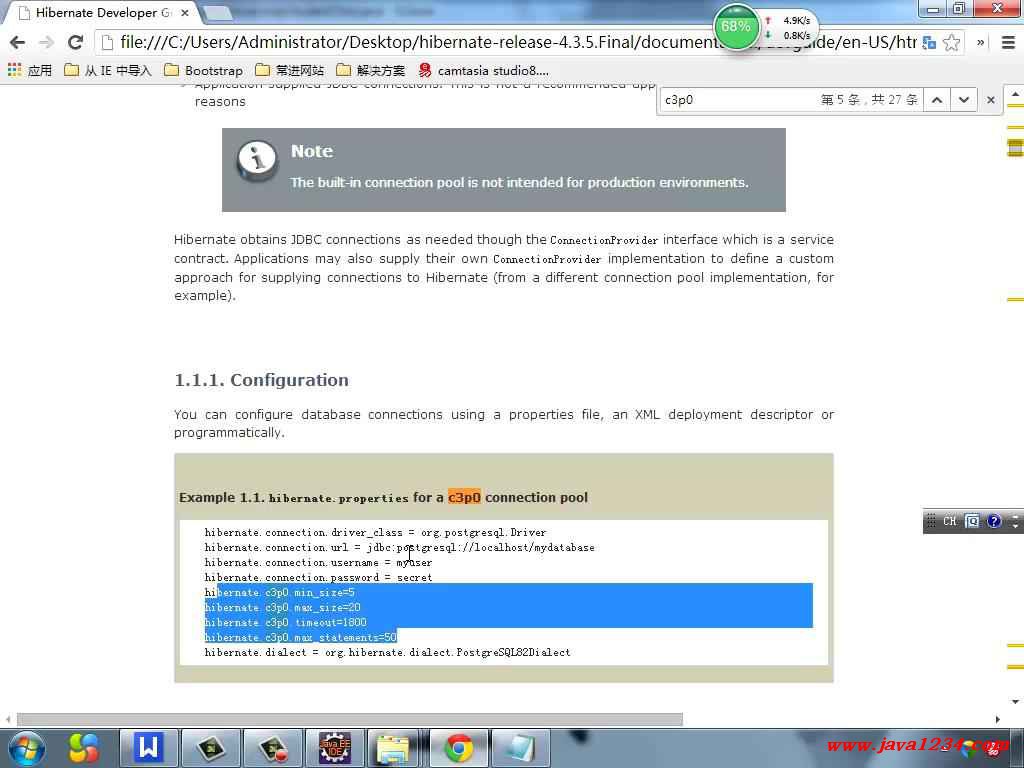
Task: Switch to the Java EE IDE taskbar app
Action: 335,748
